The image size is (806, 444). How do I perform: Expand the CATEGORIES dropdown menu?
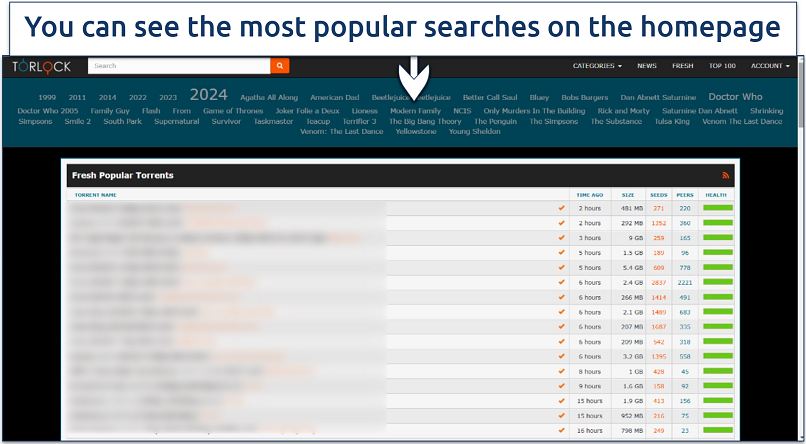[597, 66]
